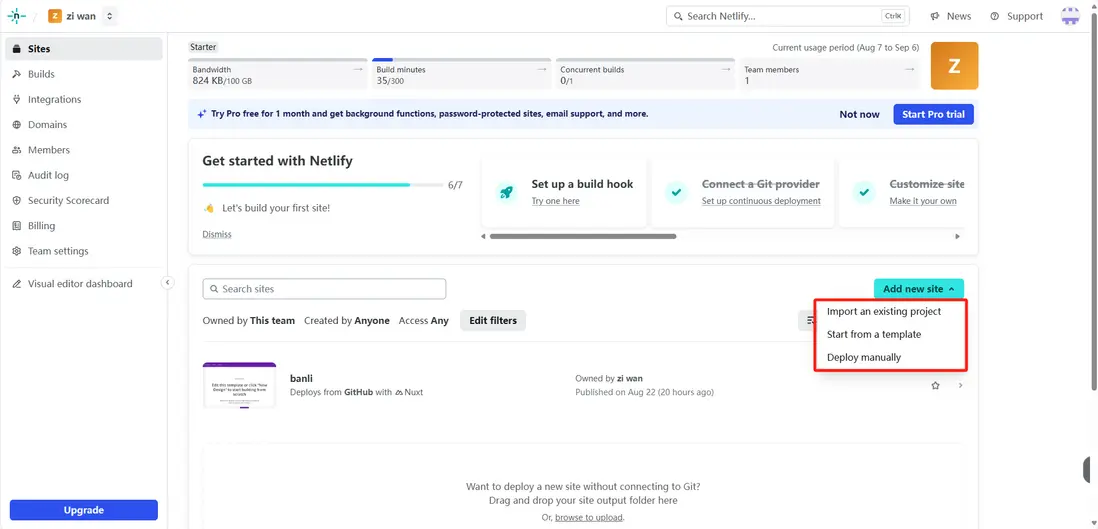The image size is (1098, 529).
Task: Click the News megaphone icon
Action: (x=935, y=16)
